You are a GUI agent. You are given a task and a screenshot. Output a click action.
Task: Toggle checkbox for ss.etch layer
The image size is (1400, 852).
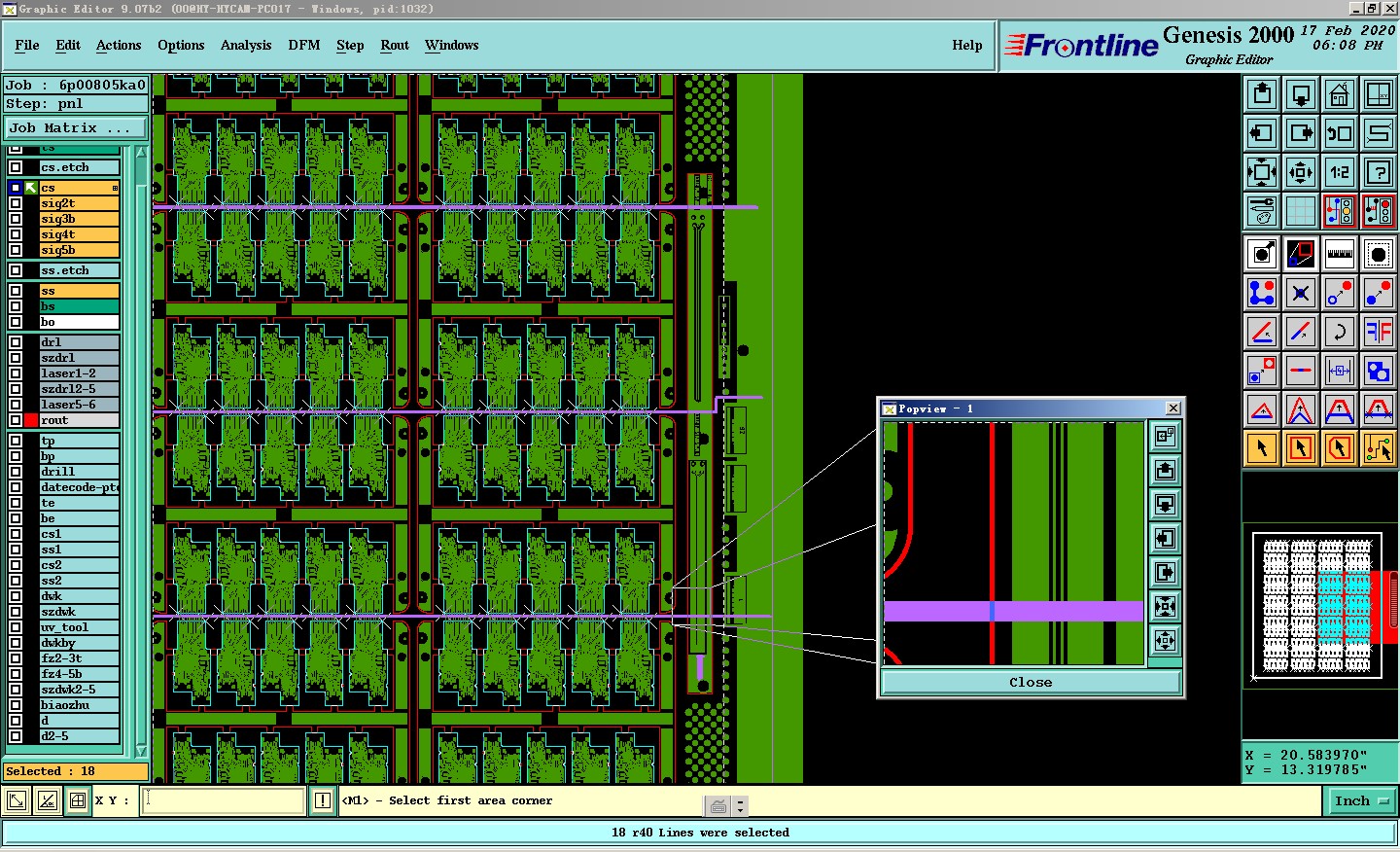coord(16,270)
